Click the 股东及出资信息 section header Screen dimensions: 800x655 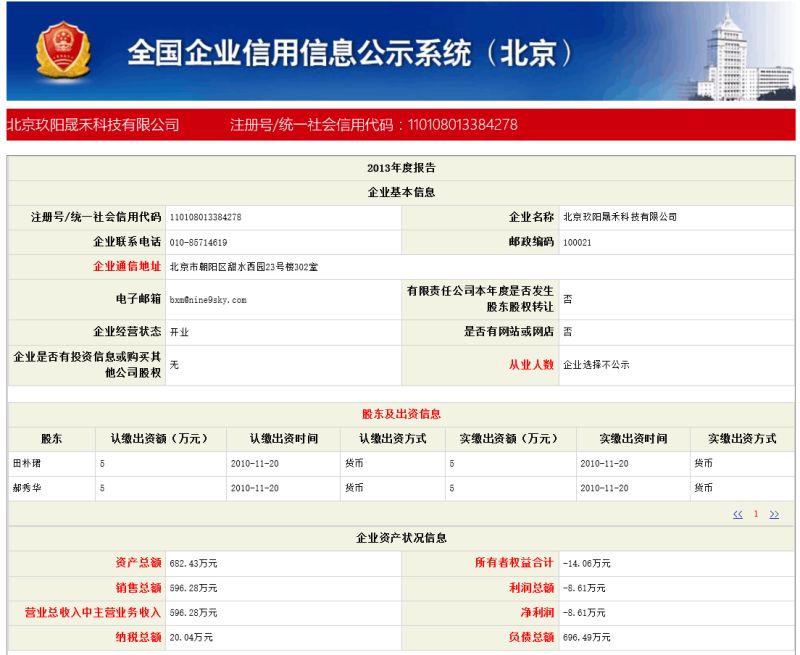(401, 414)
